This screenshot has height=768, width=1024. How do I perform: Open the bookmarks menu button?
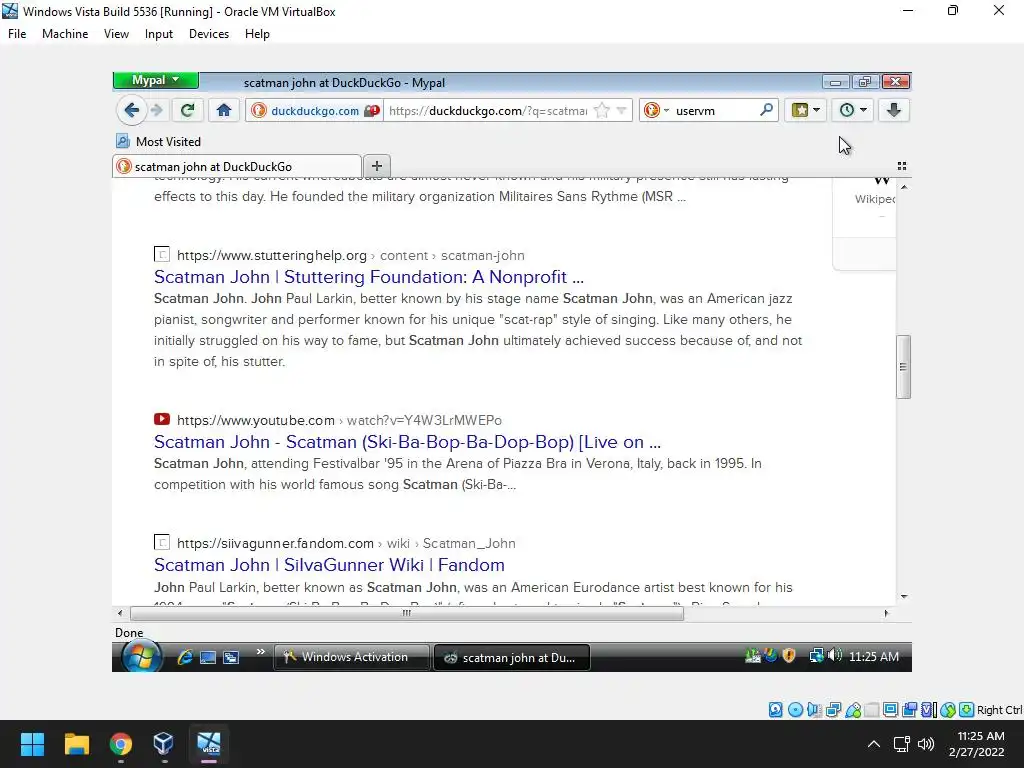[x=805, y=110]
